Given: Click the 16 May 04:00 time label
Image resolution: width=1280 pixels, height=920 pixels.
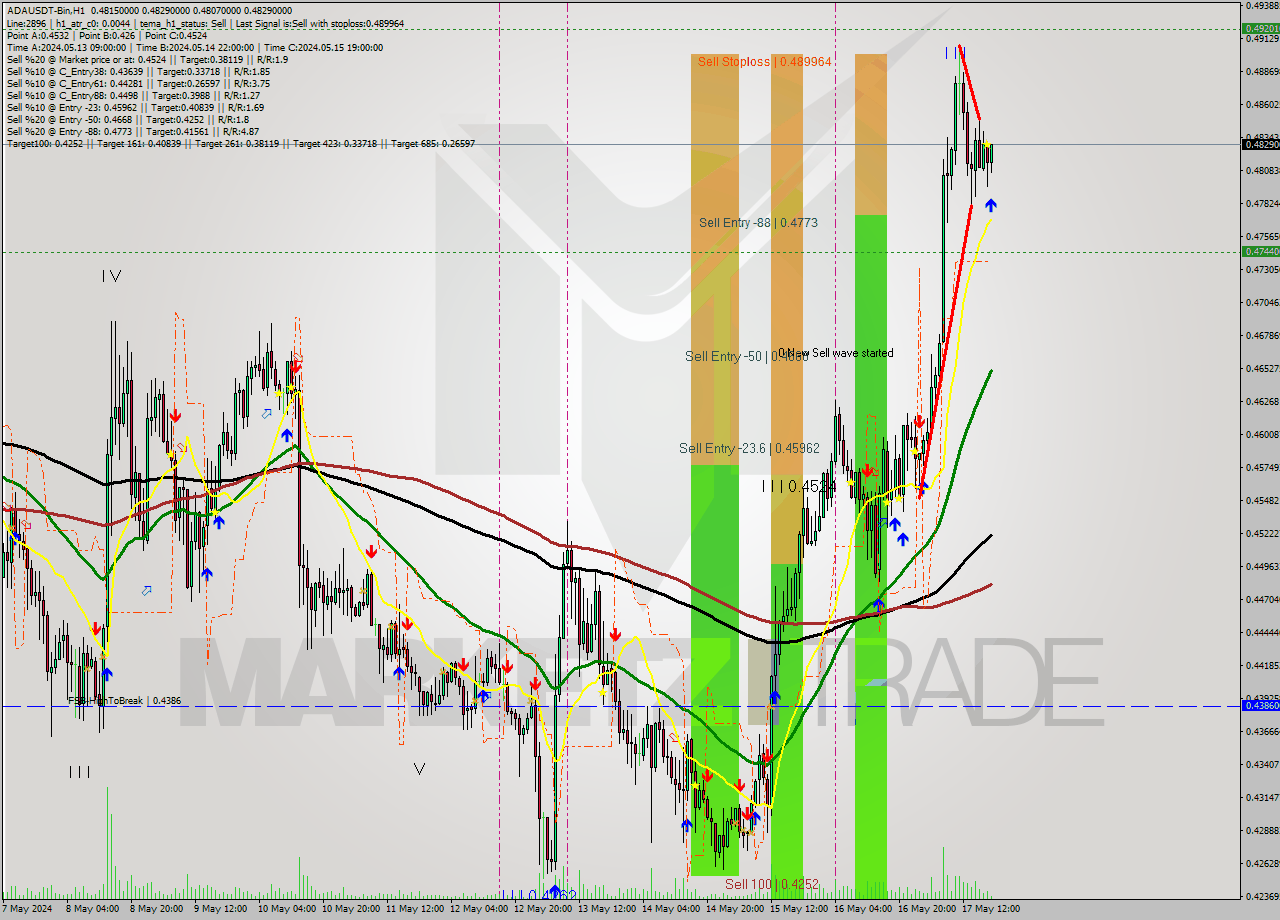Looking at the screenshot, I should point(861,909).
